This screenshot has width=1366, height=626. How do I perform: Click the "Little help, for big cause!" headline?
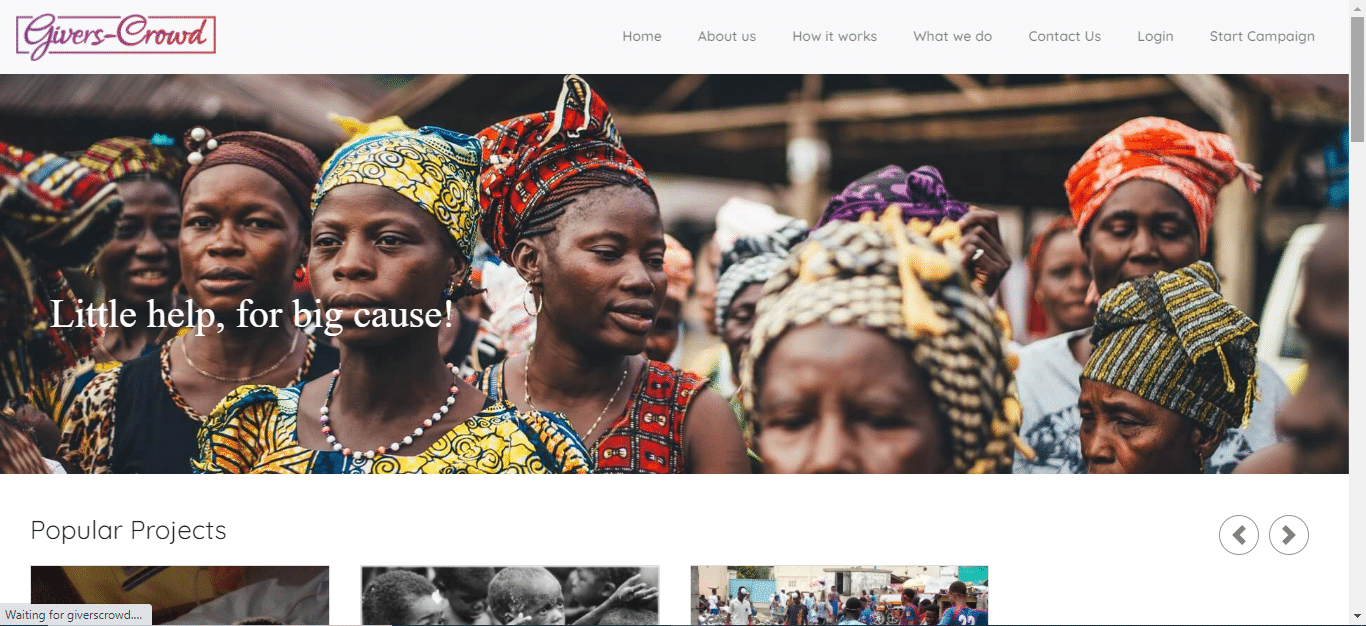point(252,315)
